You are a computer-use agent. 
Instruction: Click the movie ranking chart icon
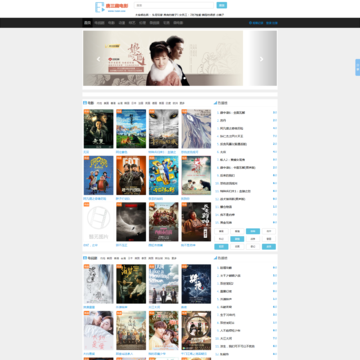pyautogui.click(x=215, y=103)
